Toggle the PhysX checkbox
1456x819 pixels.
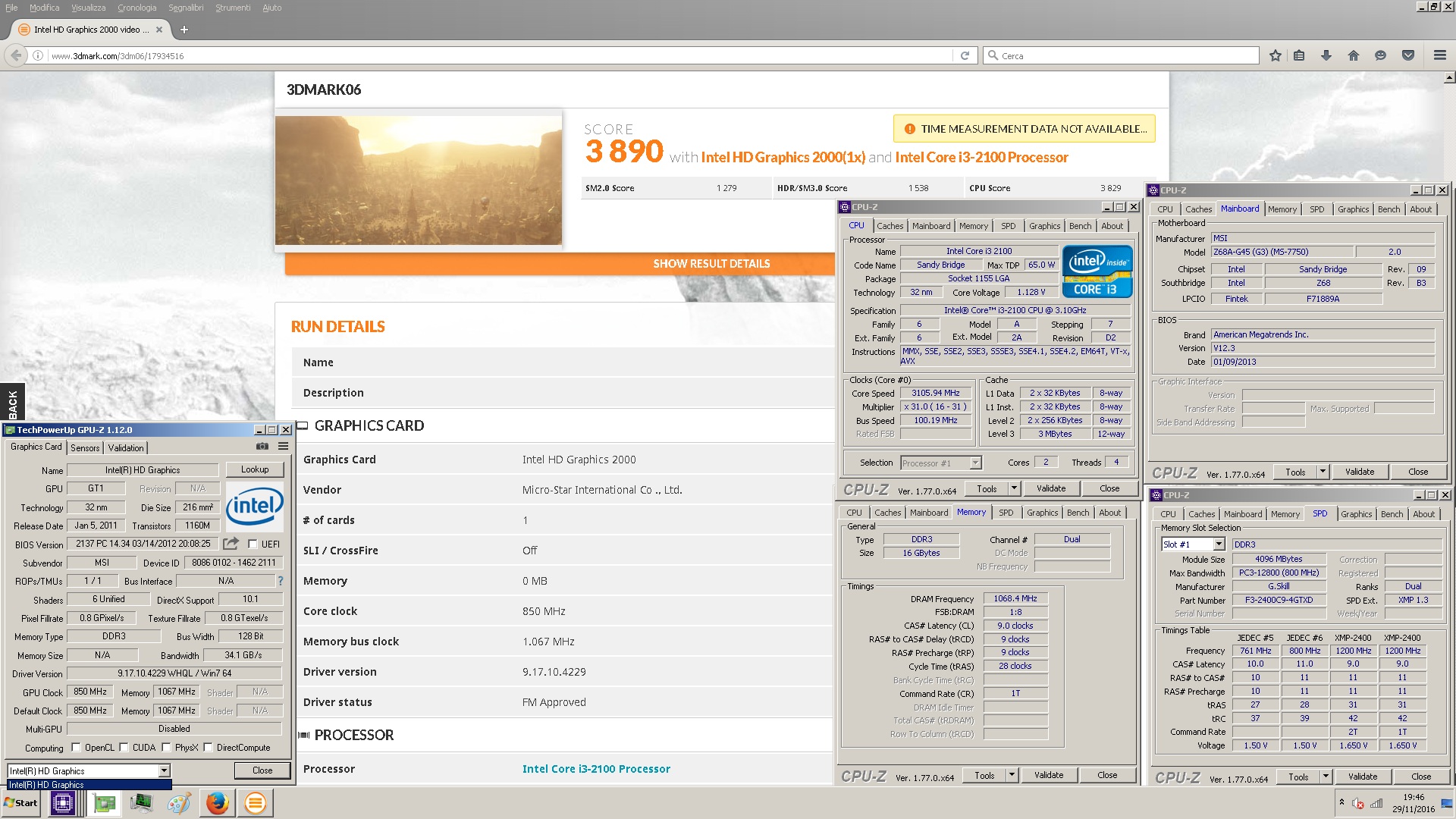(166, 747)
